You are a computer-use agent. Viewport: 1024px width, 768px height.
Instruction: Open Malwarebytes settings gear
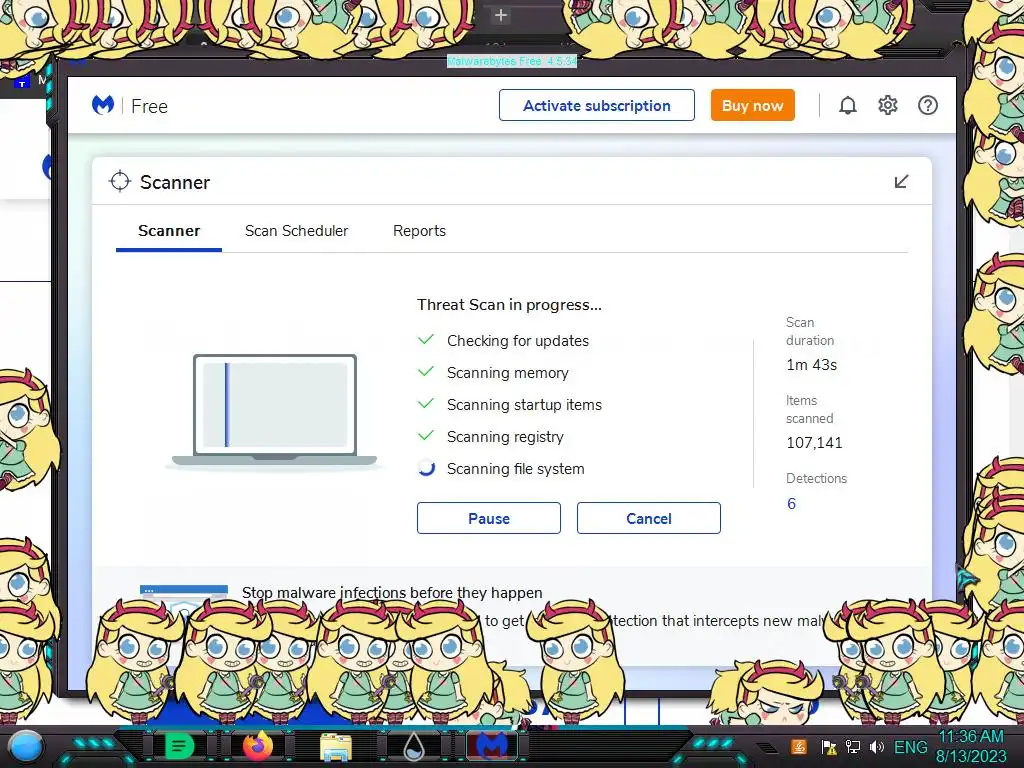[888, 105]
